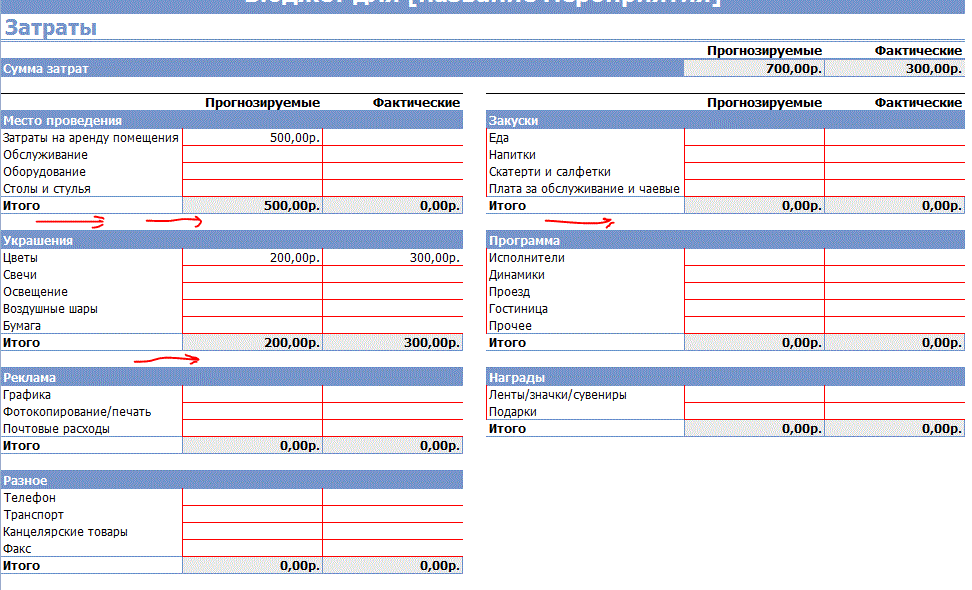The image size is (972, 590).
Task: Click empty projected cell for 'Еда'
Action: pos(754,137)
